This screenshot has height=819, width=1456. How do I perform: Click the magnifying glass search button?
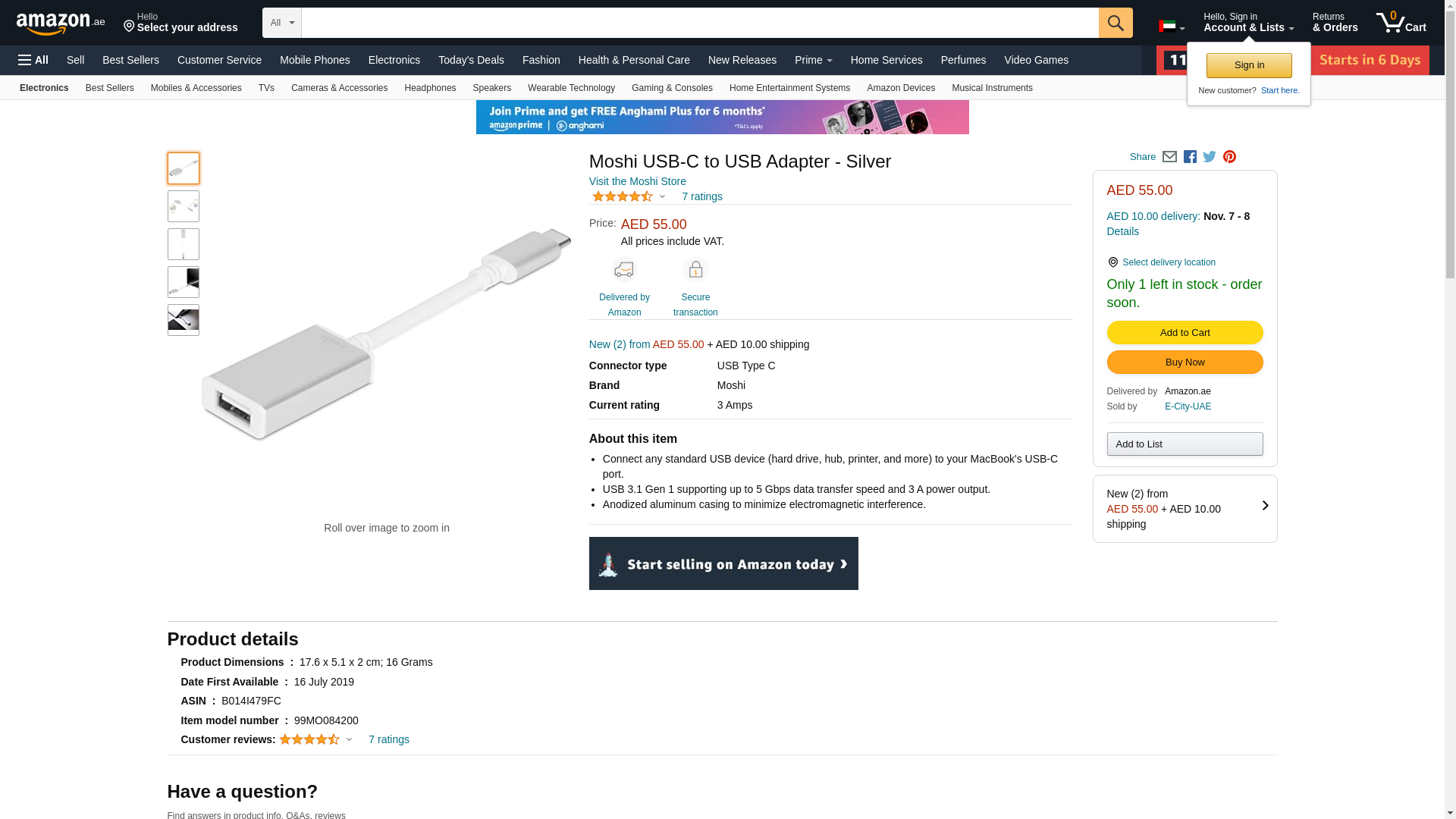point(1115,23)
